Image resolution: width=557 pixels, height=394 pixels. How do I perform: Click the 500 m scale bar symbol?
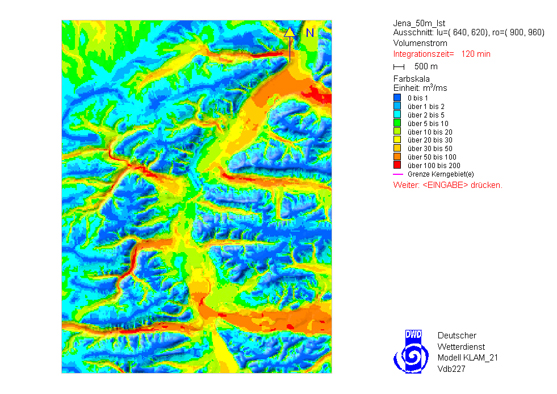(x=399, y=67)
